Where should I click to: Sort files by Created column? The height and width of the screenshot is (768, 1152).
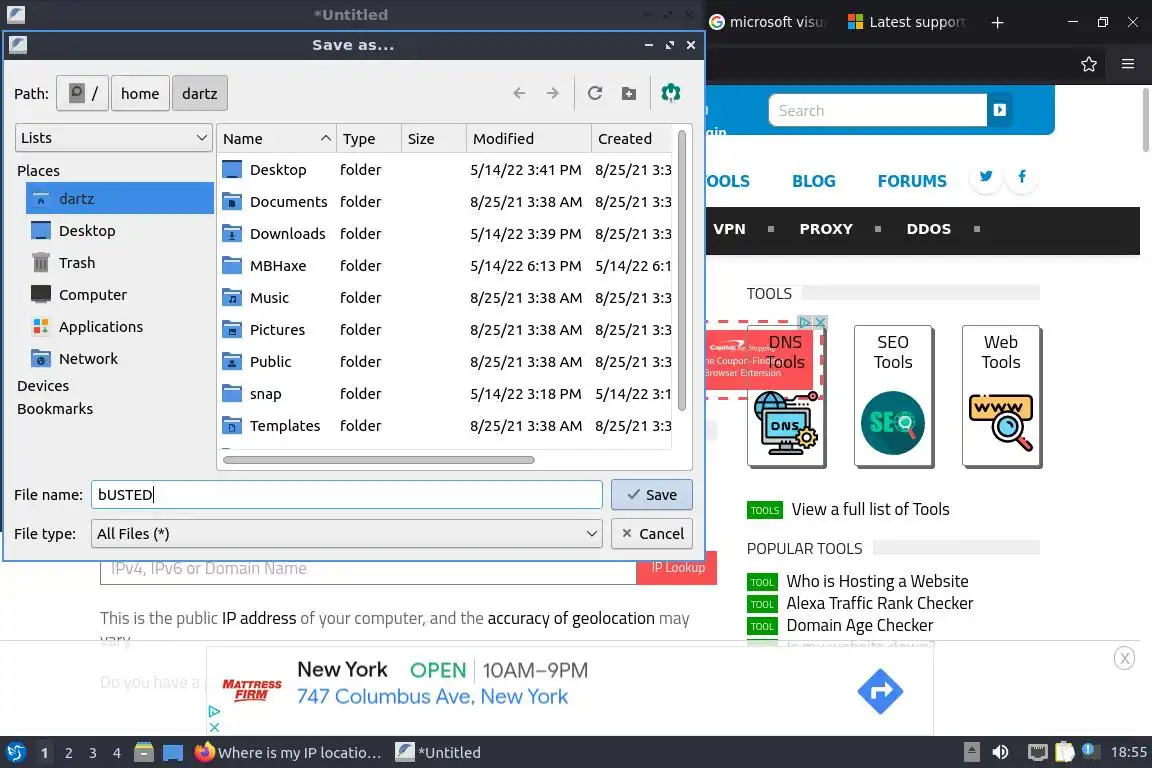[632, 138]
